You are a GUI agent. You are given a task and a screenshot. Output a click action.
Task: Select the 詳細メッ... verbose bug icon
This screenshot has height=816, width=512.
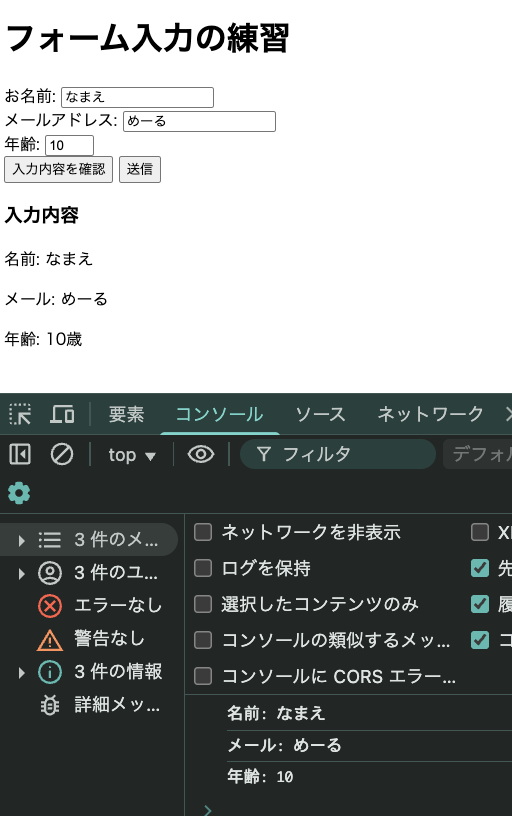tap(50, 706)
